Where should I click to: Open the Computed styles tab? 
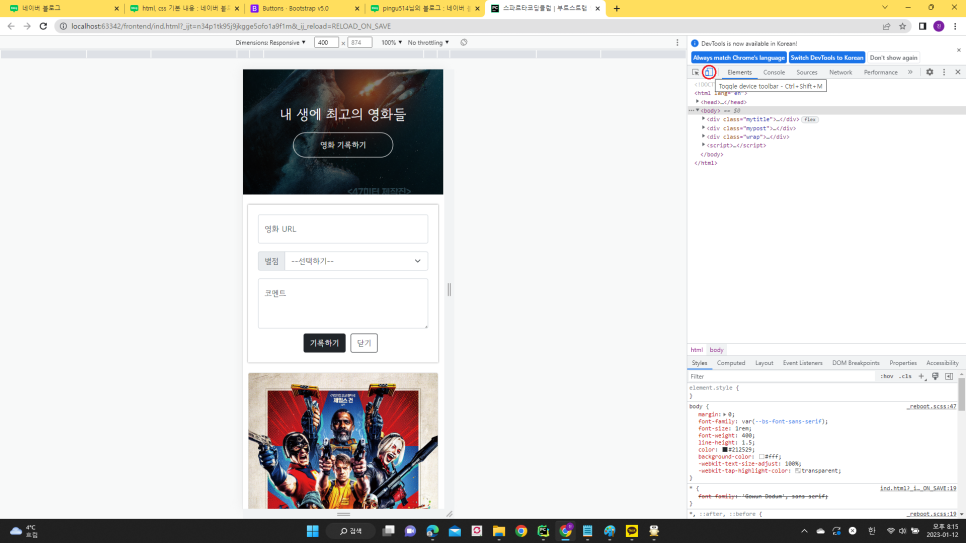(x=731, y=363)
